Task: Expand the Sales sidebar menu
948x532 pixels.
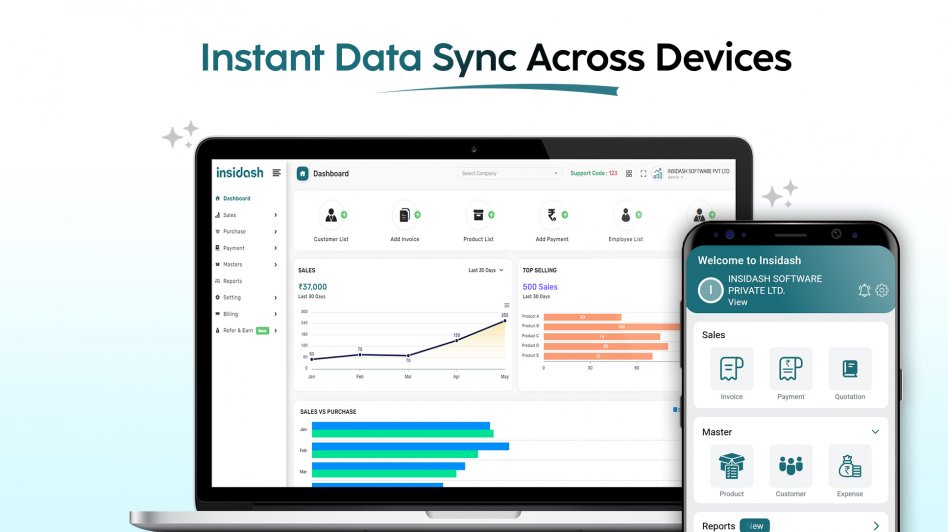Action: [x=247, y=215]
